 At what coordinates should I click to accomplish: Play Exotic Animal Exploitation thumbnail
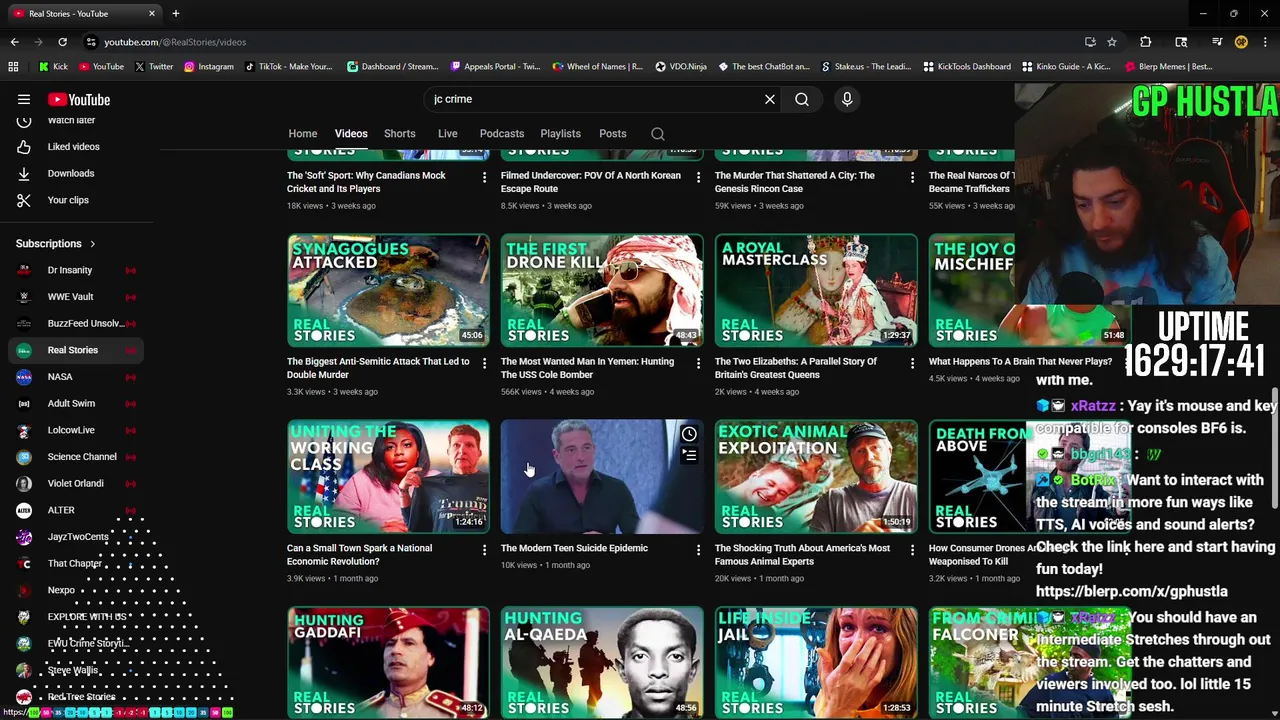[x=816, y=476]
